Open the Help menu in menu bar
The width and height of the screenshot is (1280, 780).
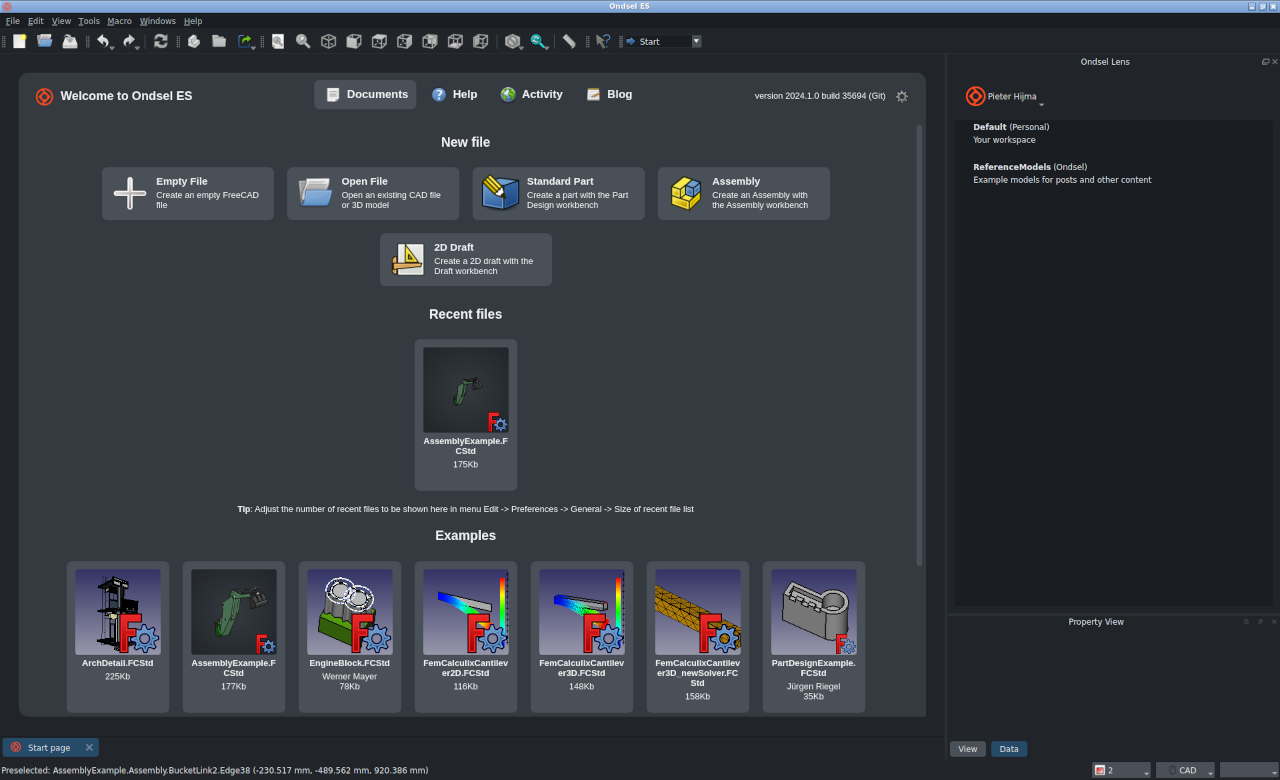point(193,21)
